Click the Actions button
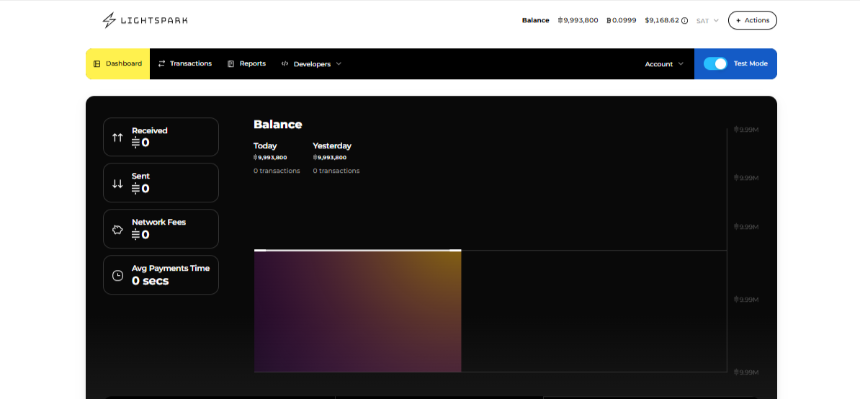Screen dimensions: 860x399 [x=752, y=20]
